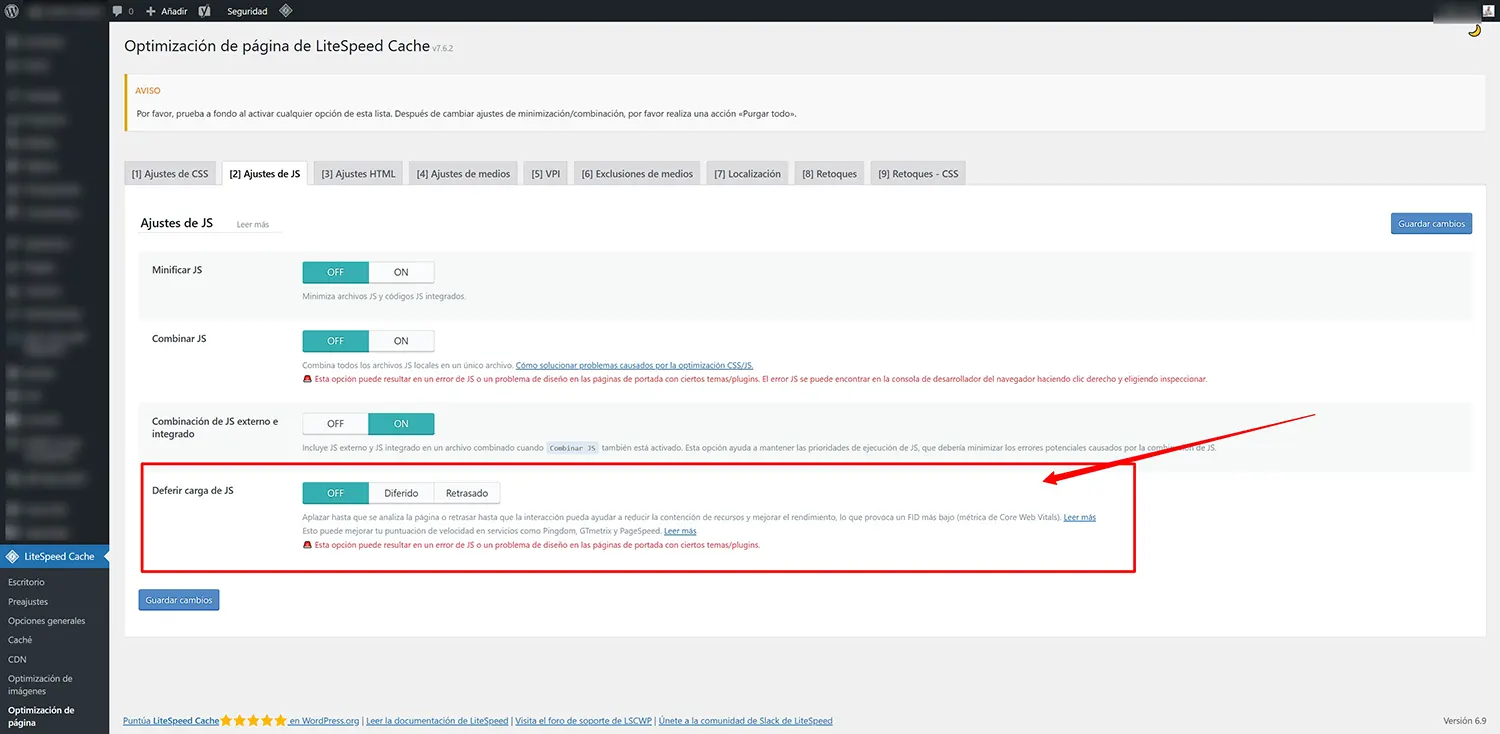The width and height of the screenshot is (1500, 734).
Task: Select Diferido for Deferir carga de JS
Action: pos(401,493)
